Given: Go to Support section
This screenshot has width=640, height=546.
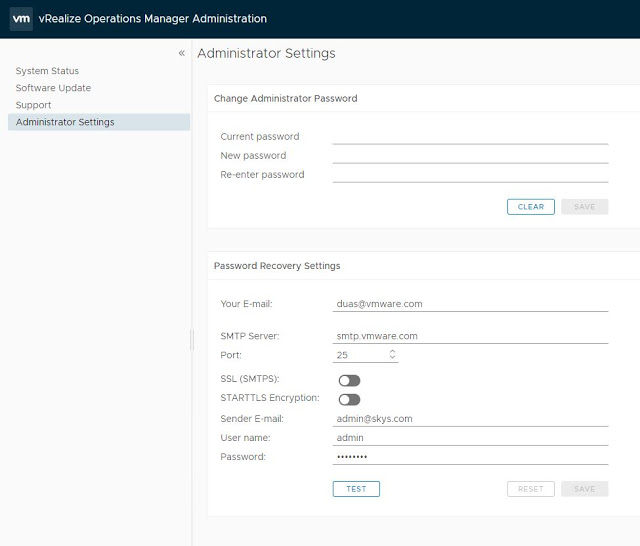Looking at the screenshot, I should click(33, 105).
